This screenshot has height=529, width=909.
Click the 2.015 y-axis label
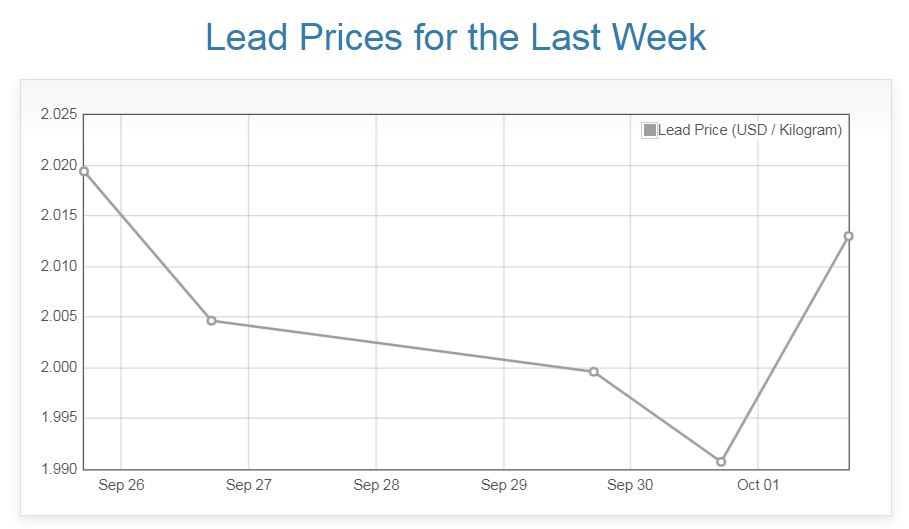coord(58,216)
